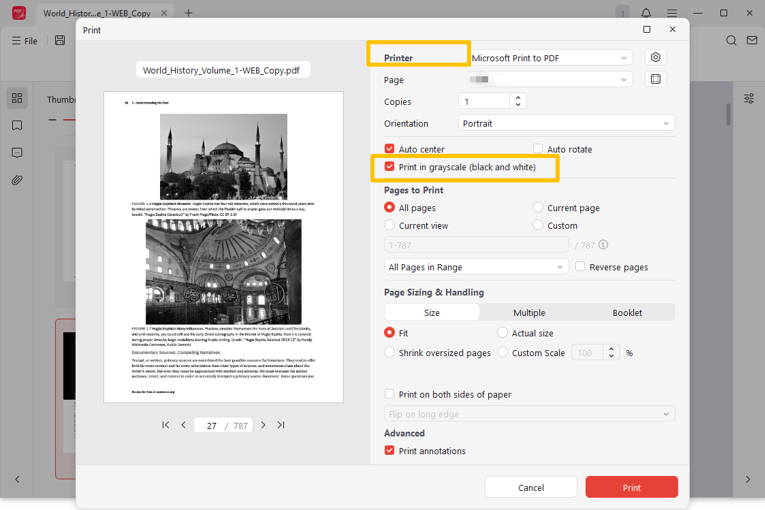
Task: Close the World_History document tab
Action: click(164, 13)
